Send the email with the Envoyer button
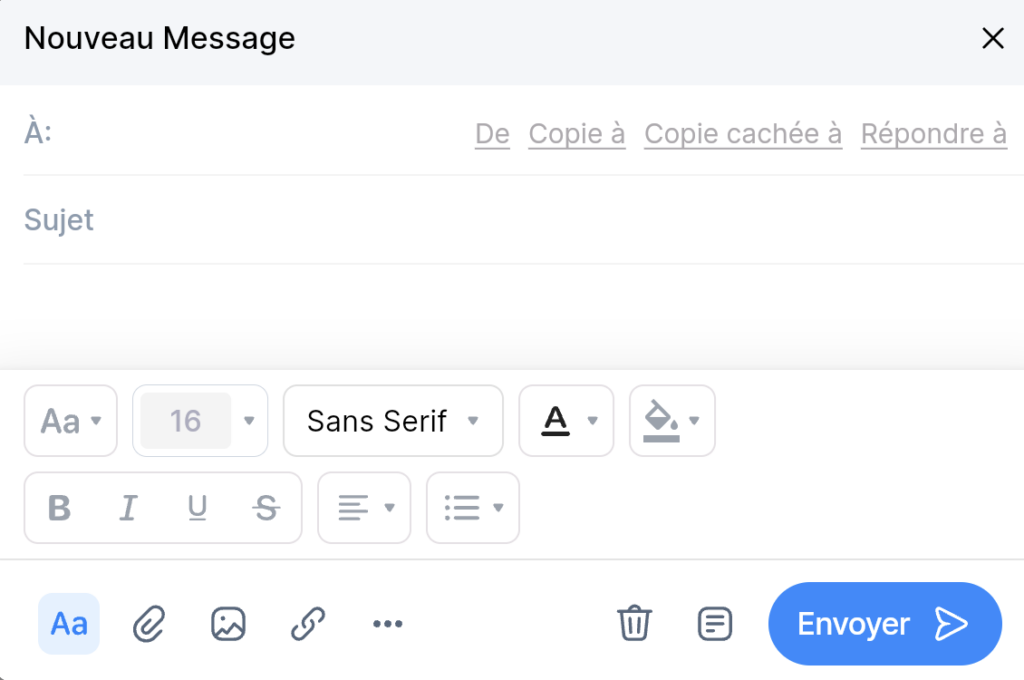This screenshot has width=1024, height=680. (884, 623)
